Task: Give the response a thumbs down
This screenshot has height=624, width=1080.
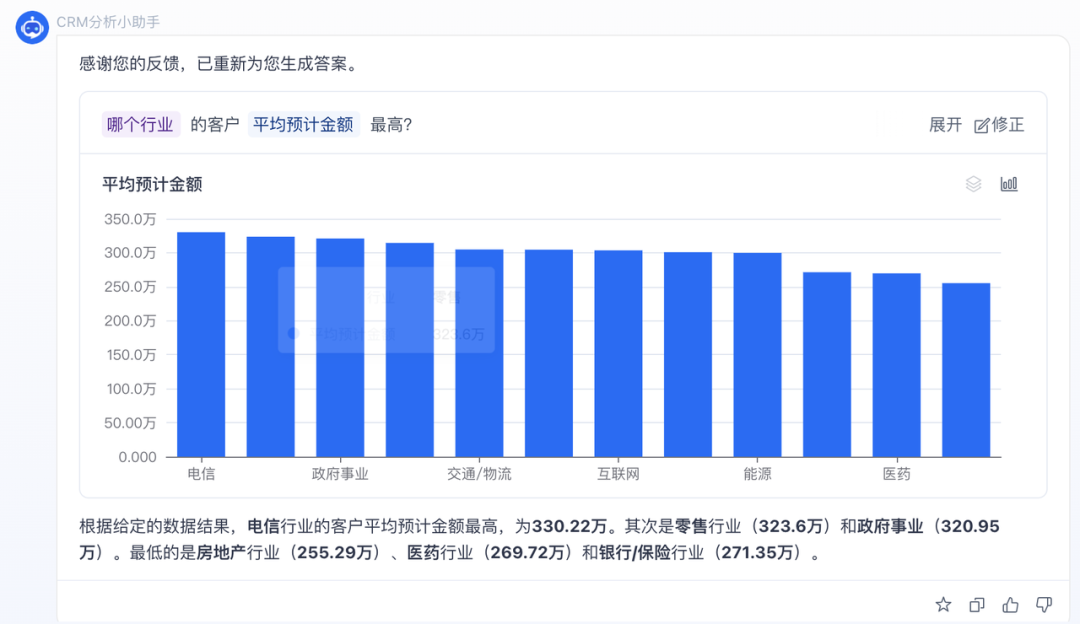Action: 1044,604
